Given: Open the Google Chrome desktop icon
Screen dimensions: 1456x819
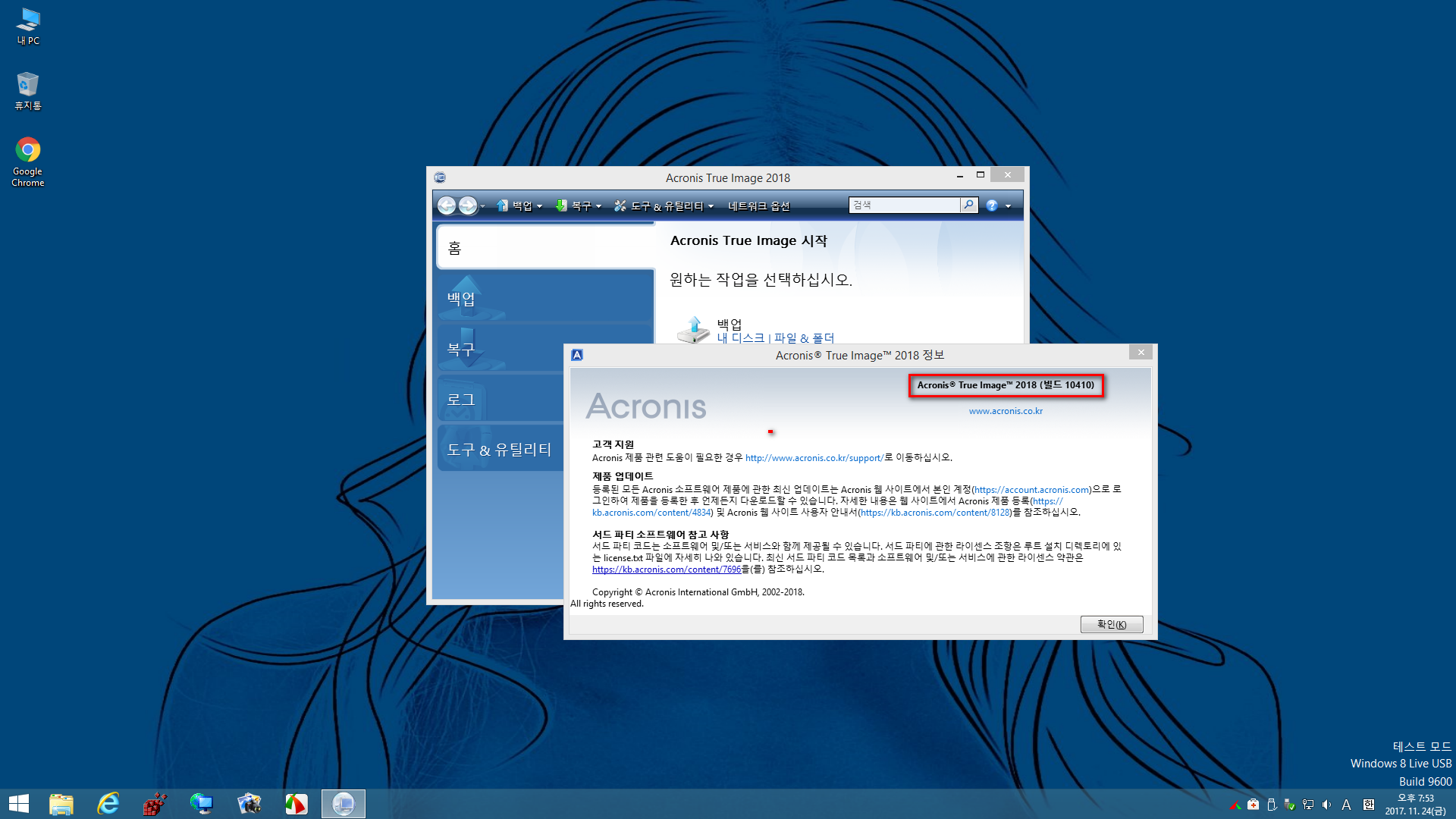Looking at the screenshot, I should point(28,162).
